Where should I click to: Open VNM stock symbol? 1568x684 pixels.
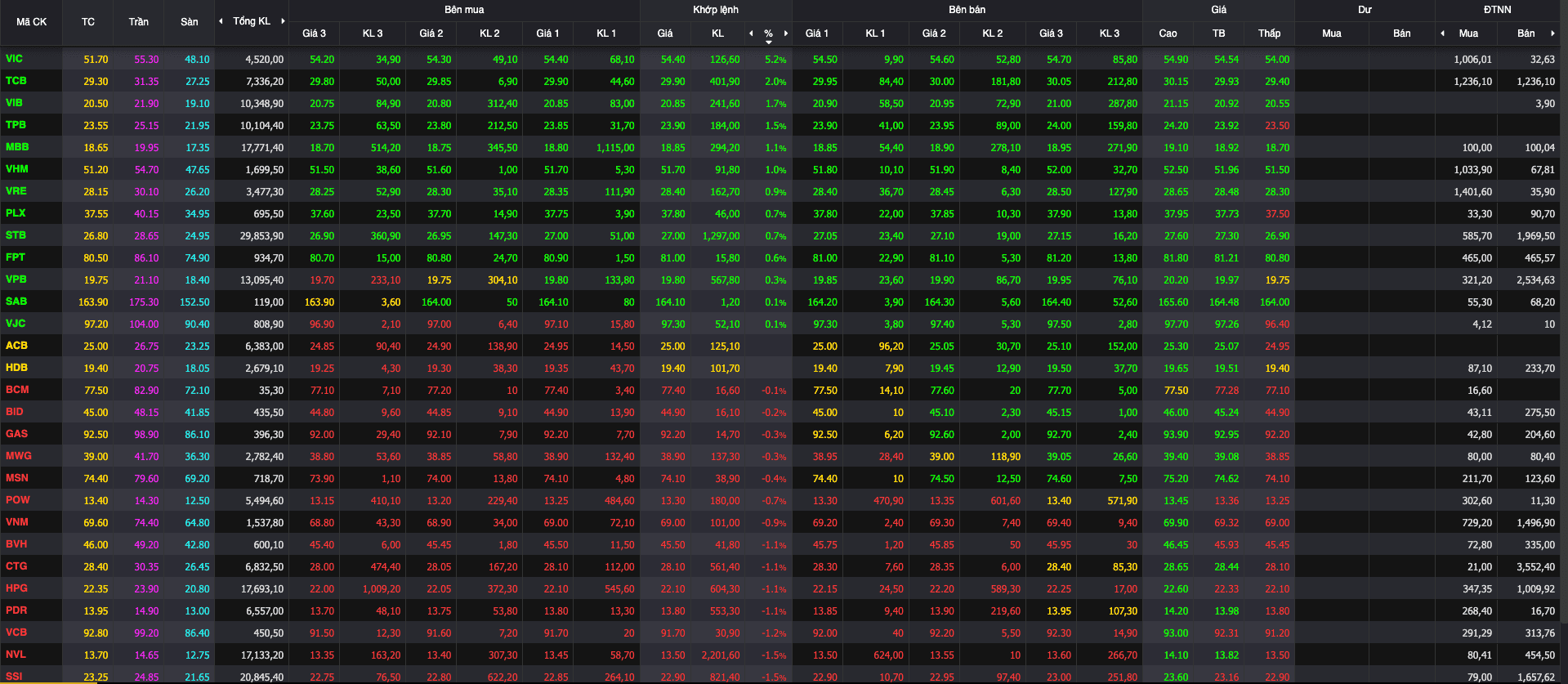tap(17, 522)
